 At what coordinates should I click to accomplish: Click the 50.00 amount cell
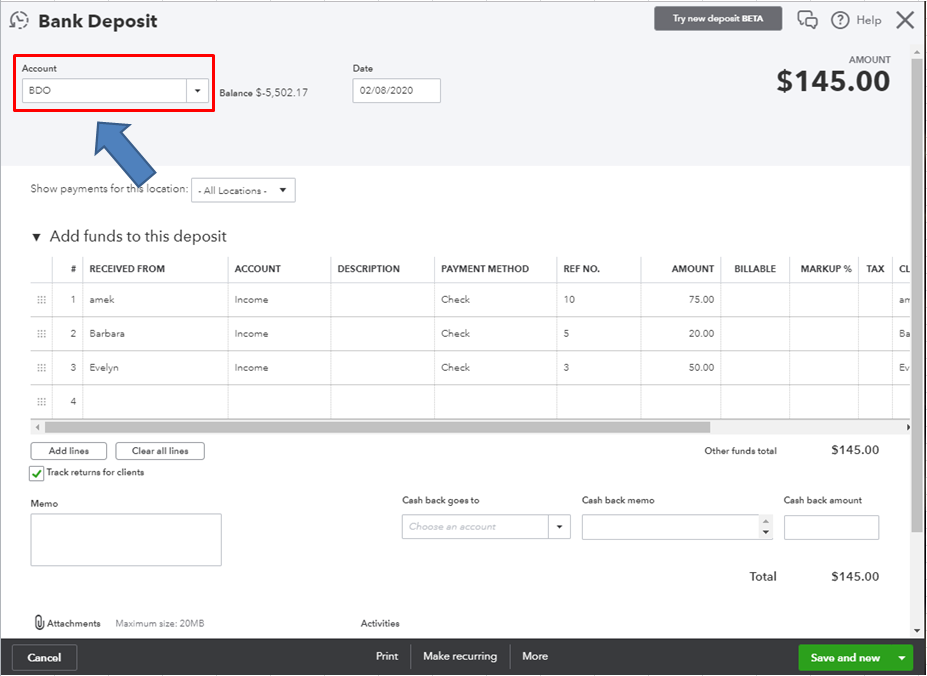[680, 367]
